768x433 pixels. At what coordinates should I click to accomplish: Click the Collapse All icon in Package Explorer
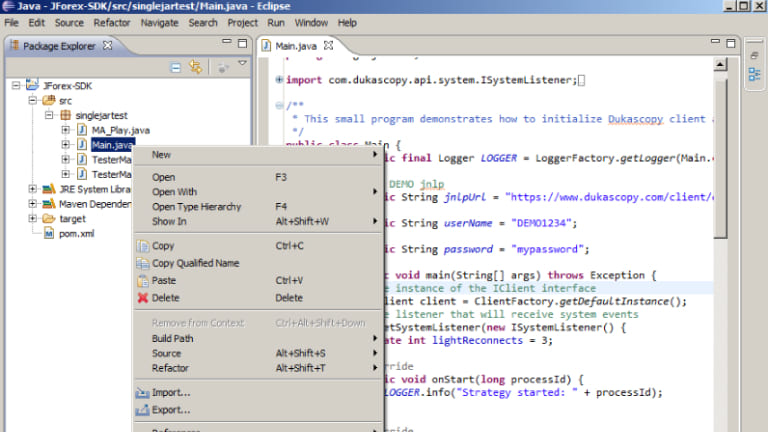(x=175, y=67)
